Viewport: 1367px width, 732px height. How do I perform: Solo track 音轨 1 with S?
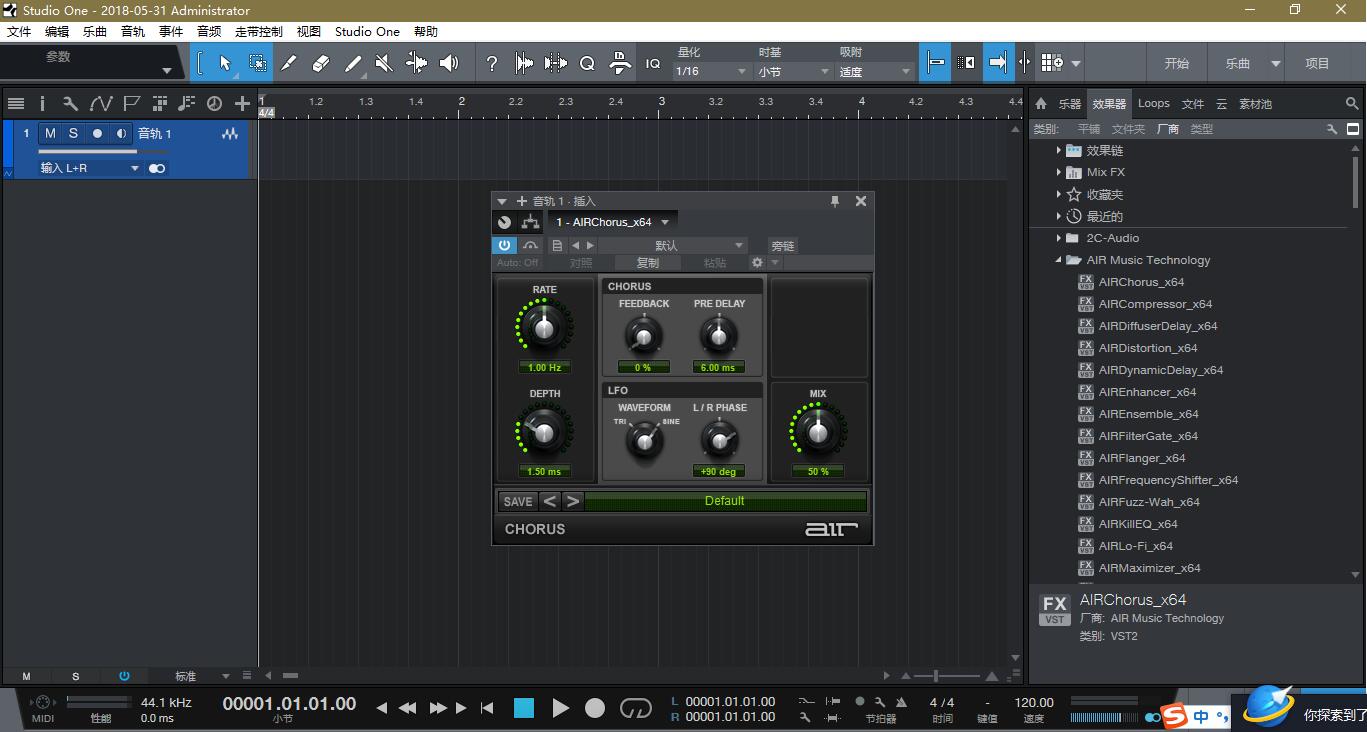[73, 133]
